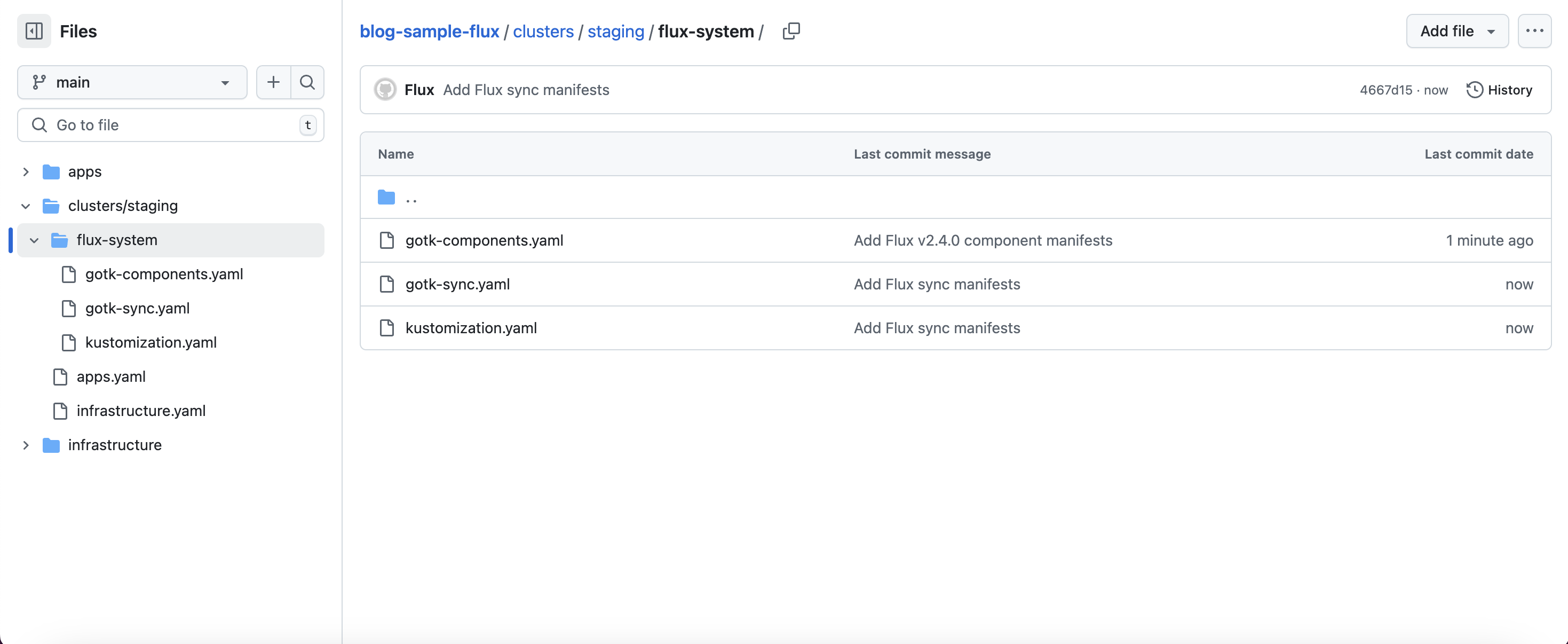
Task: Copy path using the breadcrumb copy icon
Action: pos(791,31)
